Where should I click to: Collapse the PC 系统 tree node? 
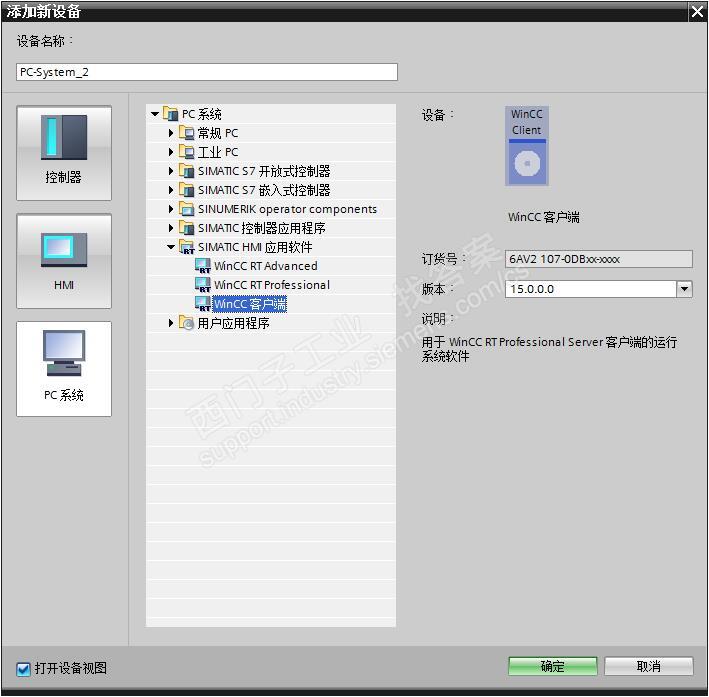coord(155,114)
